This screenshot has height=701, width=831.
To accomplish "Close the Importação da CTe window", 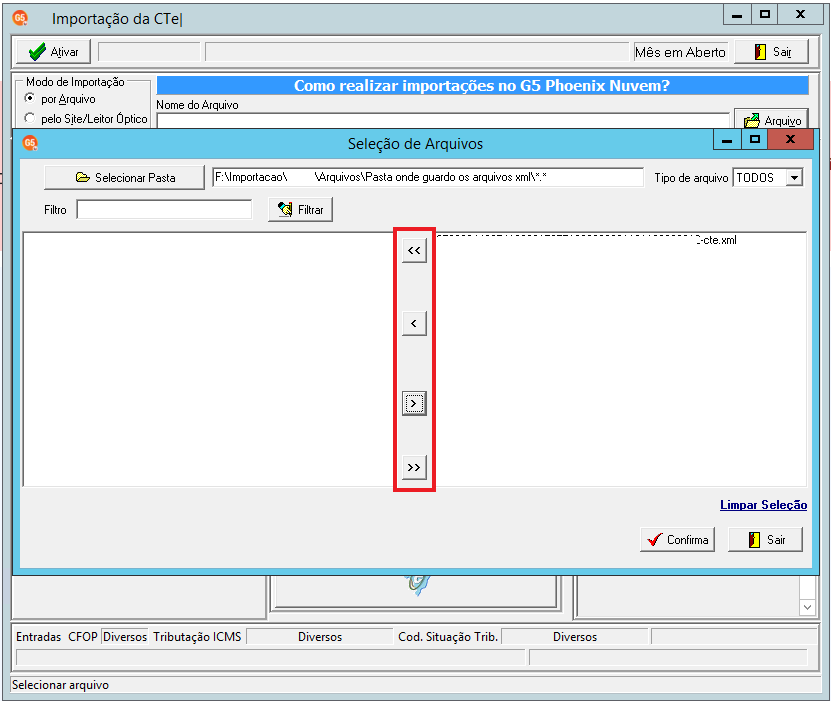I will [800, 14].
